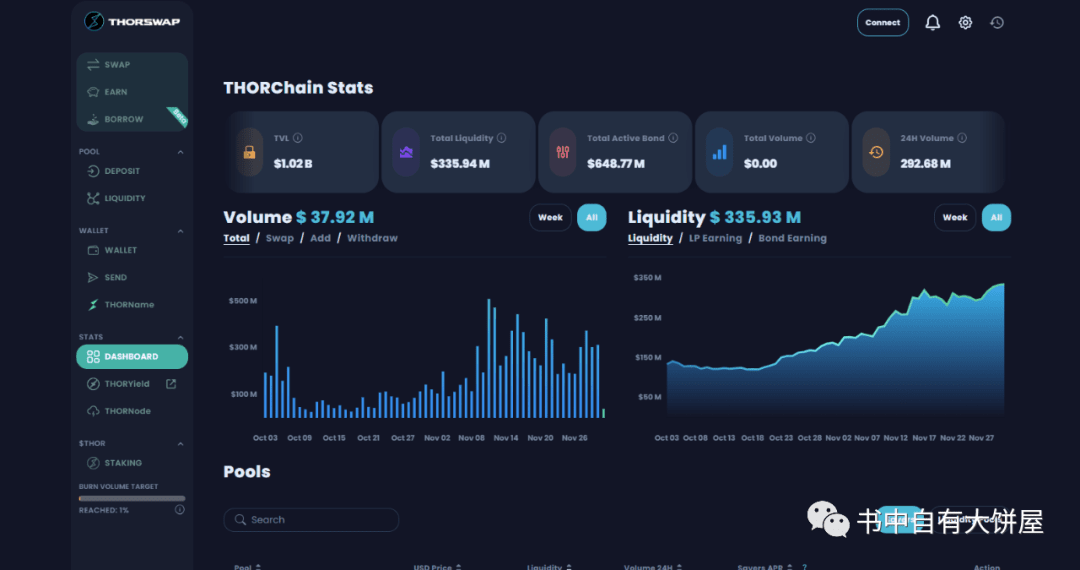Screen dimensions: 1080x570
Task: Click the Liquidity $ 335.93 M value
Action: [x=756, y=218]
